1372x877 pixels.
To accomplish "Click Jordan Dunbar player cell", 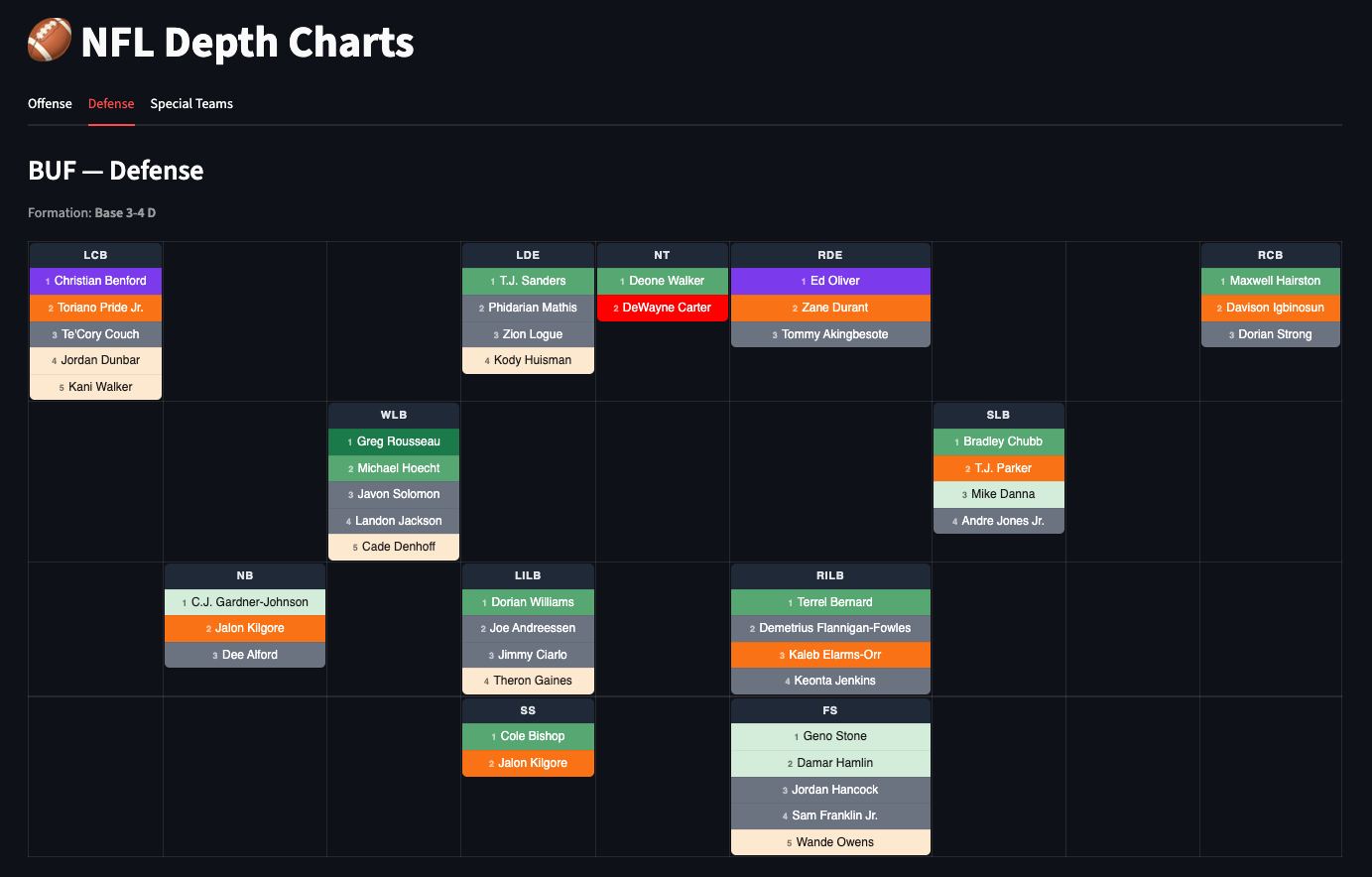I will (x=95, y=360).
